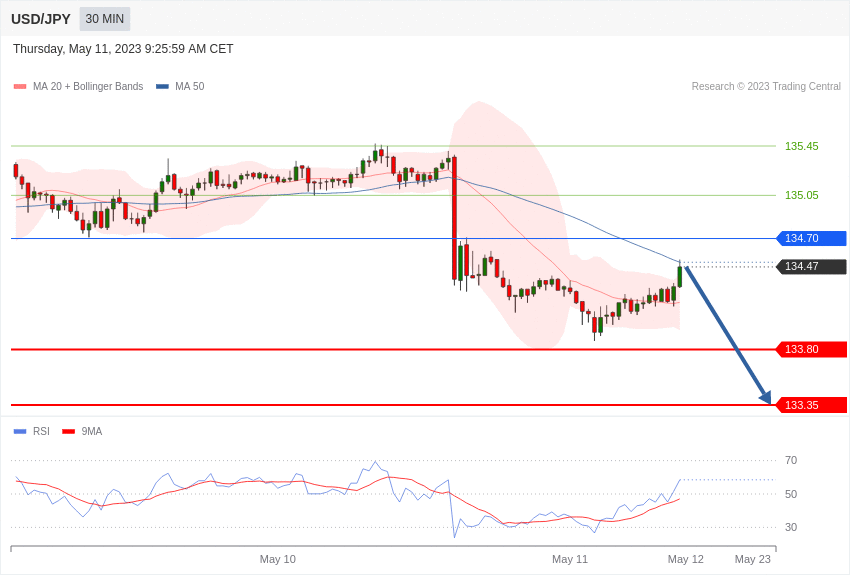Image resolution: width=850 pixels, height=576 pixels.
Task: Click the red 133.80 support price tag
Action: coord(812,350)
